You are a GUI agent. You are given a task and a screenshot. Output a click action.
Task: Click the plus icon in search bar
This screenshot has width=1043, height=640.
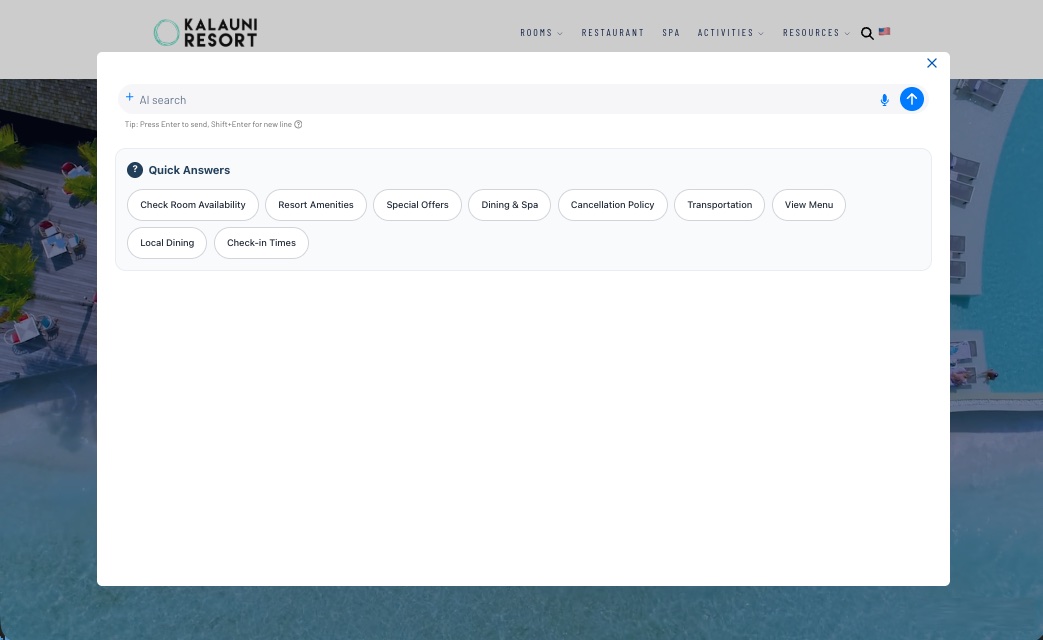[129, 98]
